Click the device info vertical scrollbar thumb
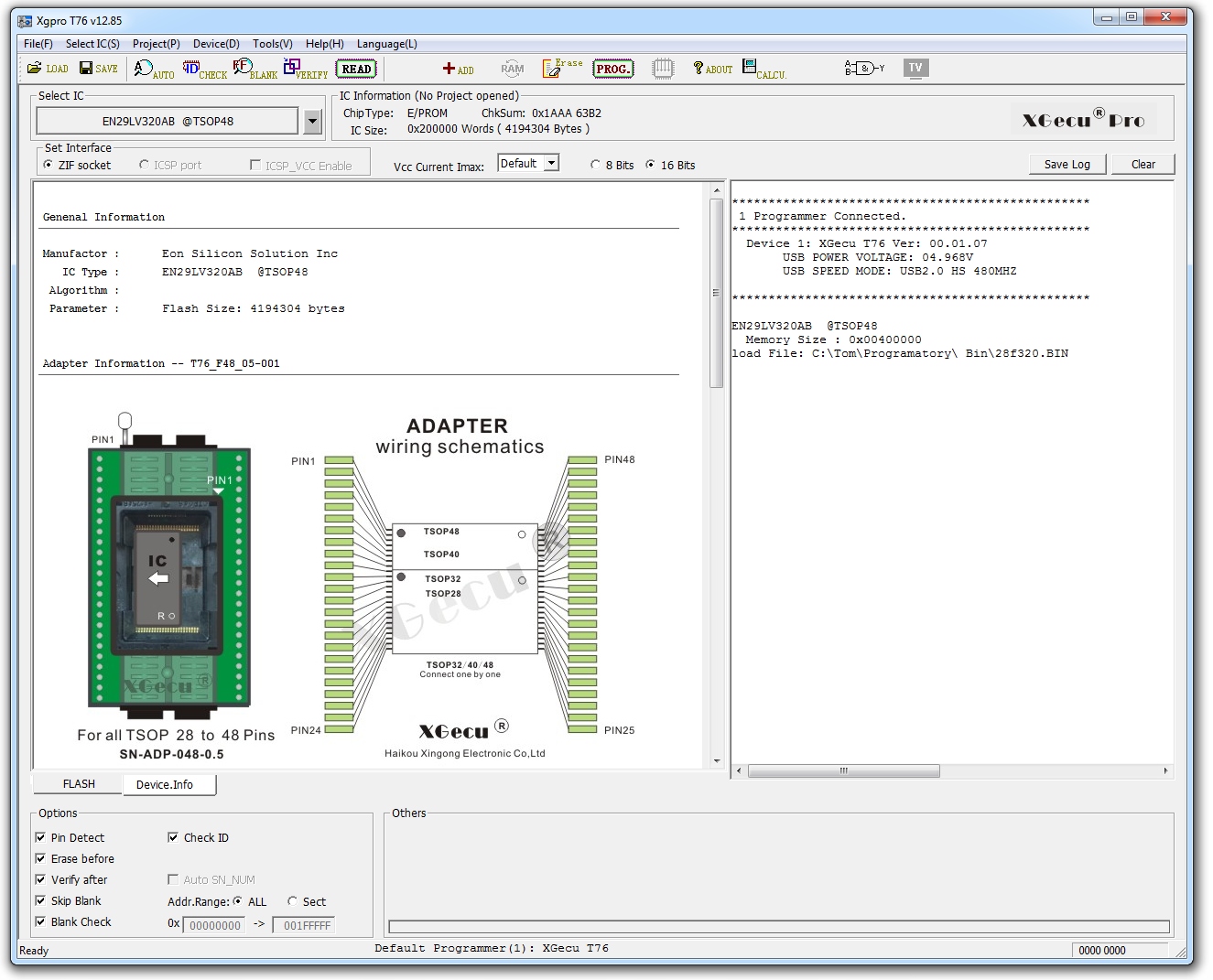Viewport: 1213px width, 980px height. click(x=716, y=293)
